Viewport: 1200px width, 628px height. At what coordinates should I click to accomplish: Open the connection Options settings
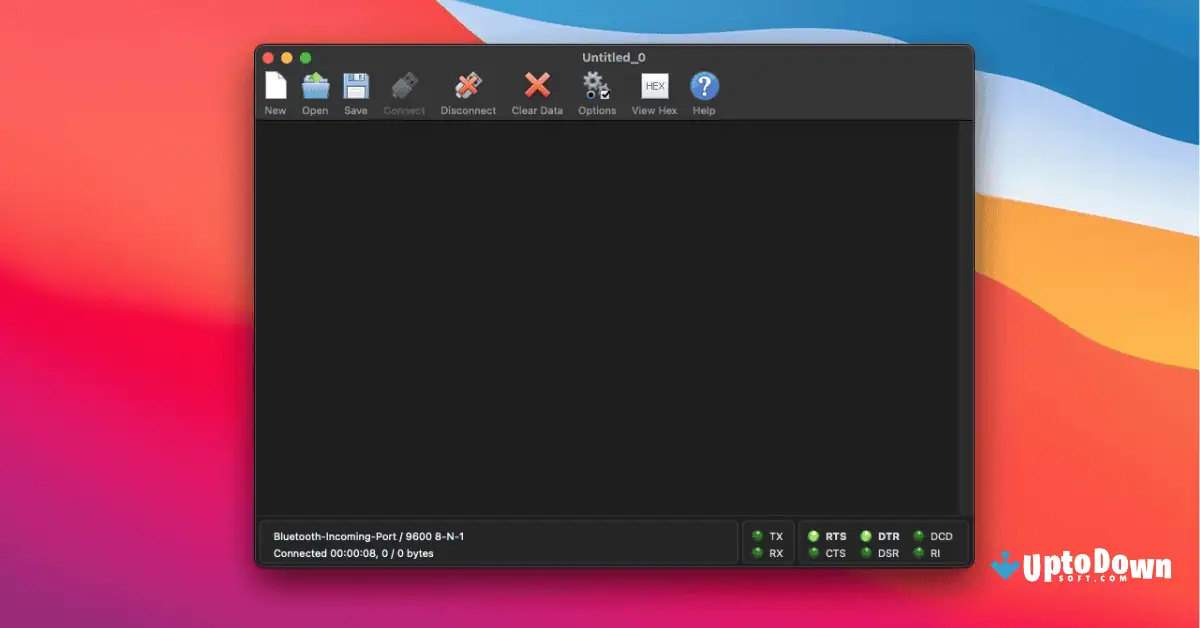coord(596,90)
